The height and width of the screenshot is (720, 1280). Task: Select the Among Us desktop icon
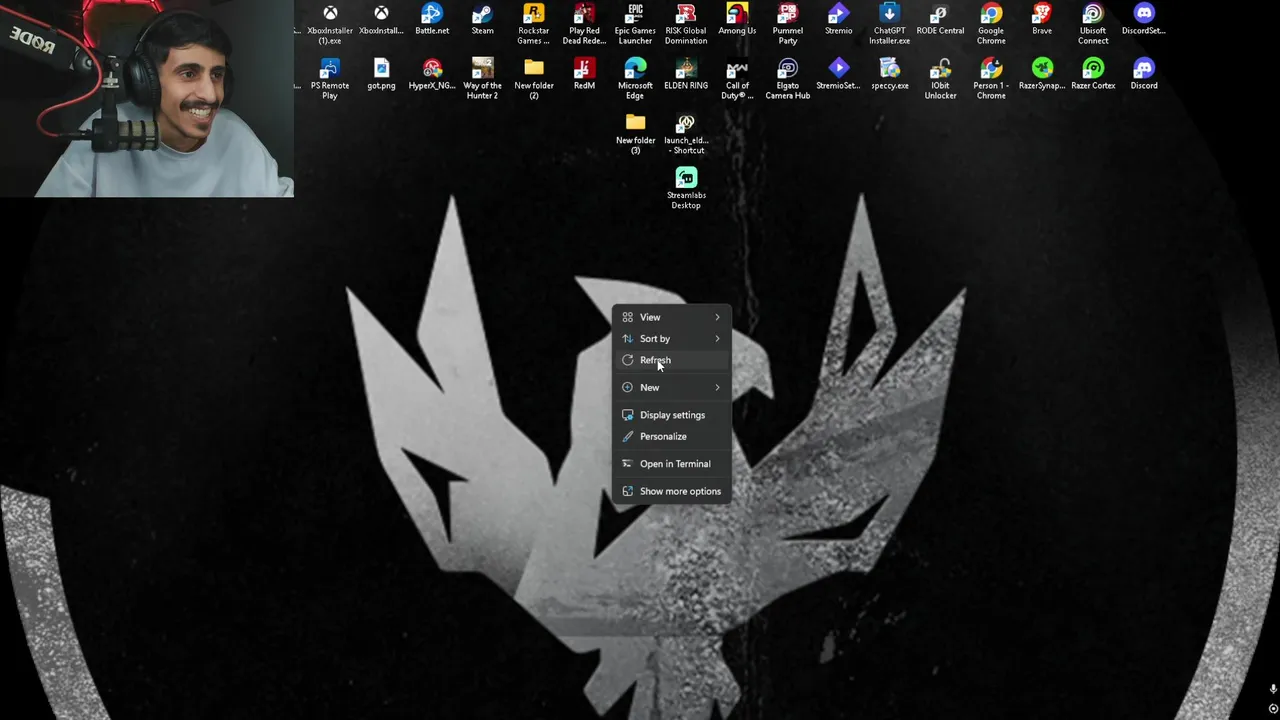[x=737, y=19]
